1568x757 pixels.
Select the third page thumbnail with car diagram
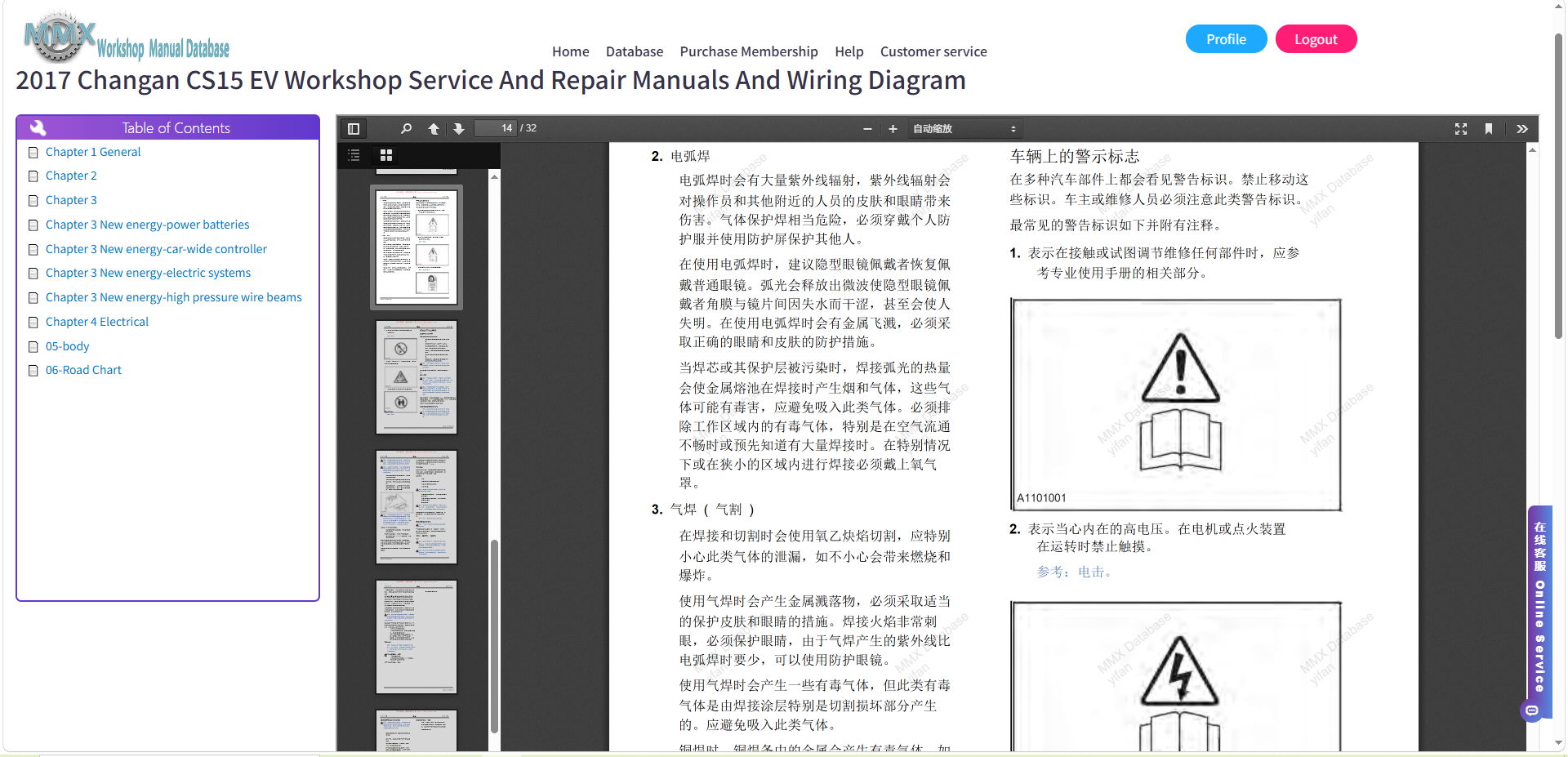(416, 507)
